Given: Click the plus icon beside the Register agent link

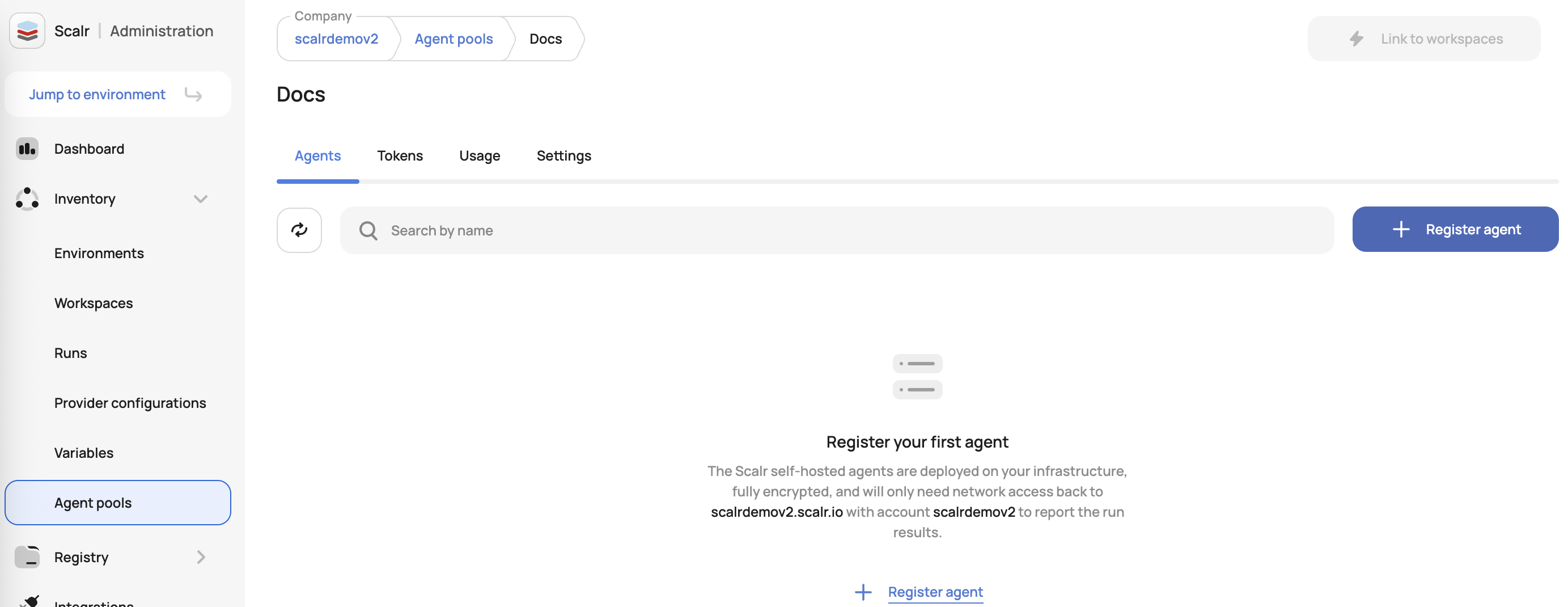Looking at the screenshot, I should click(863, 591).
